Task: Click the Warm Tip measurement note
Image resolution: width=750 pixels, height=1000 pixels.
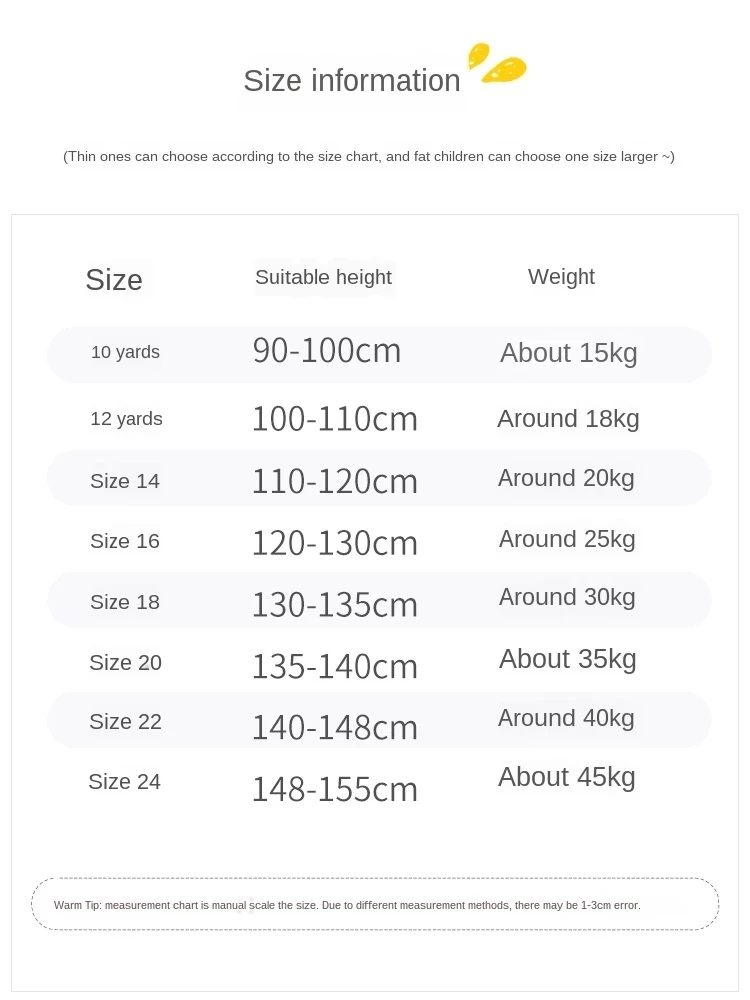Action: pos(347,905)
